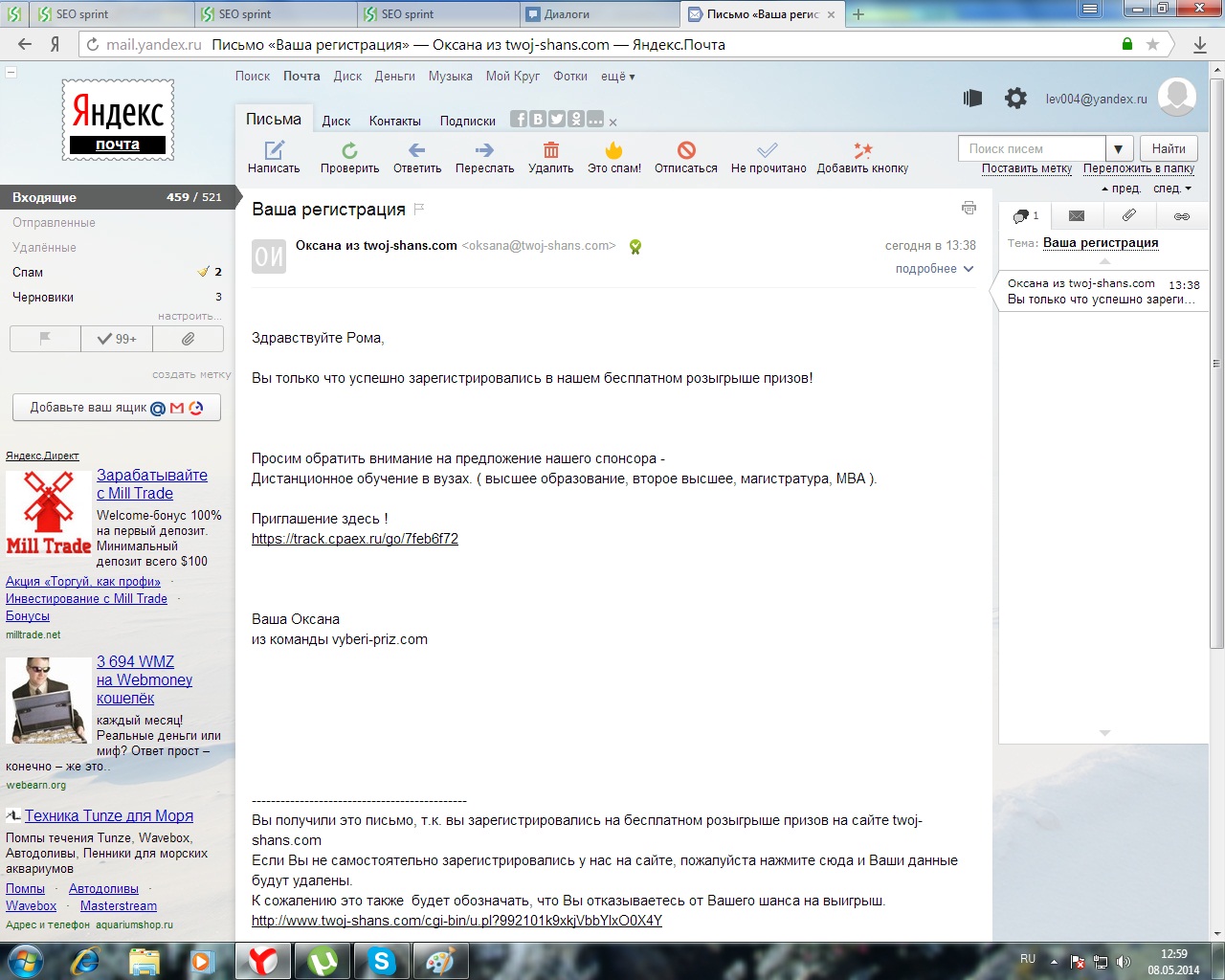Switch to Диск tab
This screenshot has width=1225, height=980.
pos(336,121)
